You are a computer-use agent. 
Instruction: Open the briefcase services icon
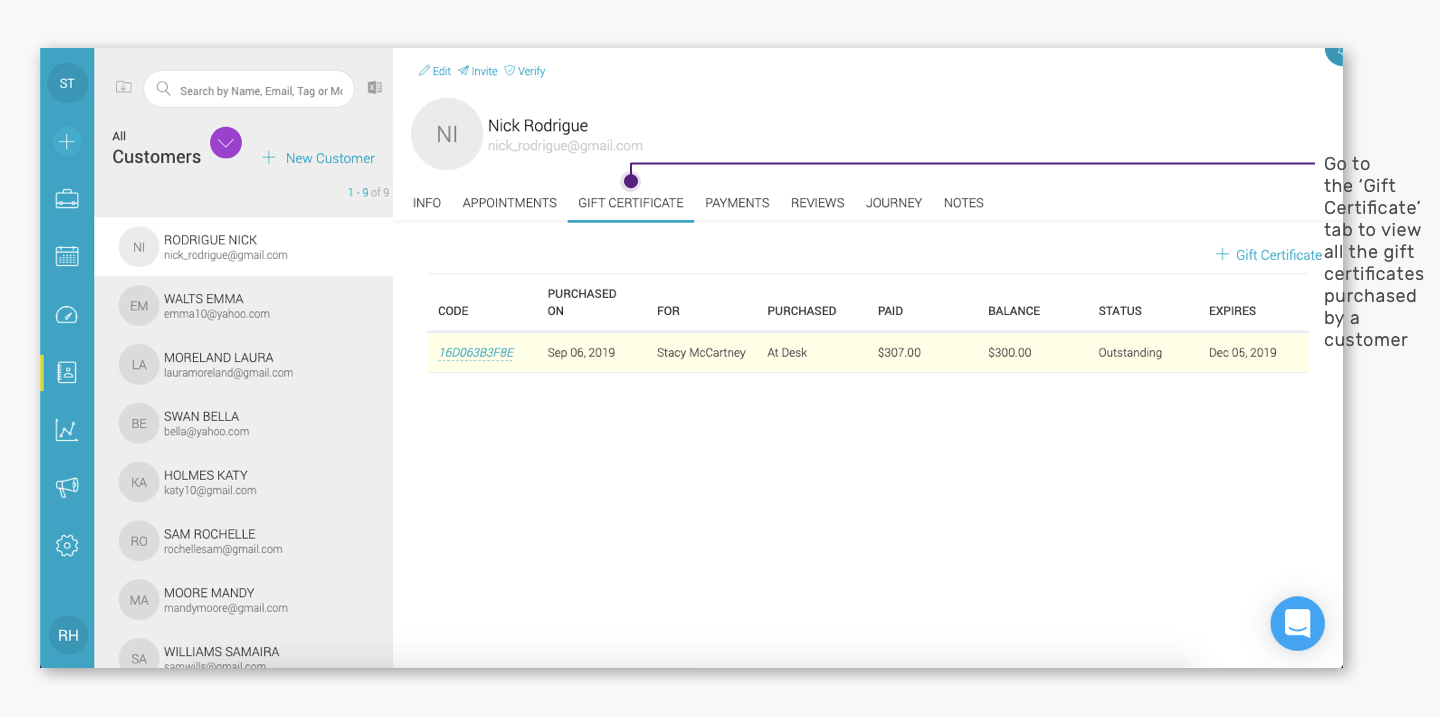(67, 199)
